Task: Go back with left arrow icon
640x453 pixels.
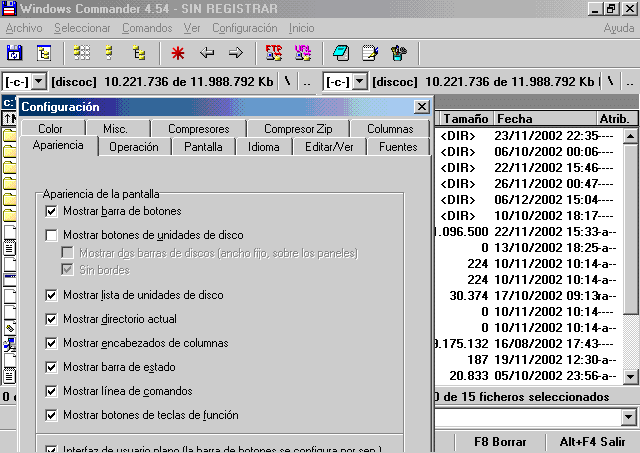Action: click(x=207, y=53)
